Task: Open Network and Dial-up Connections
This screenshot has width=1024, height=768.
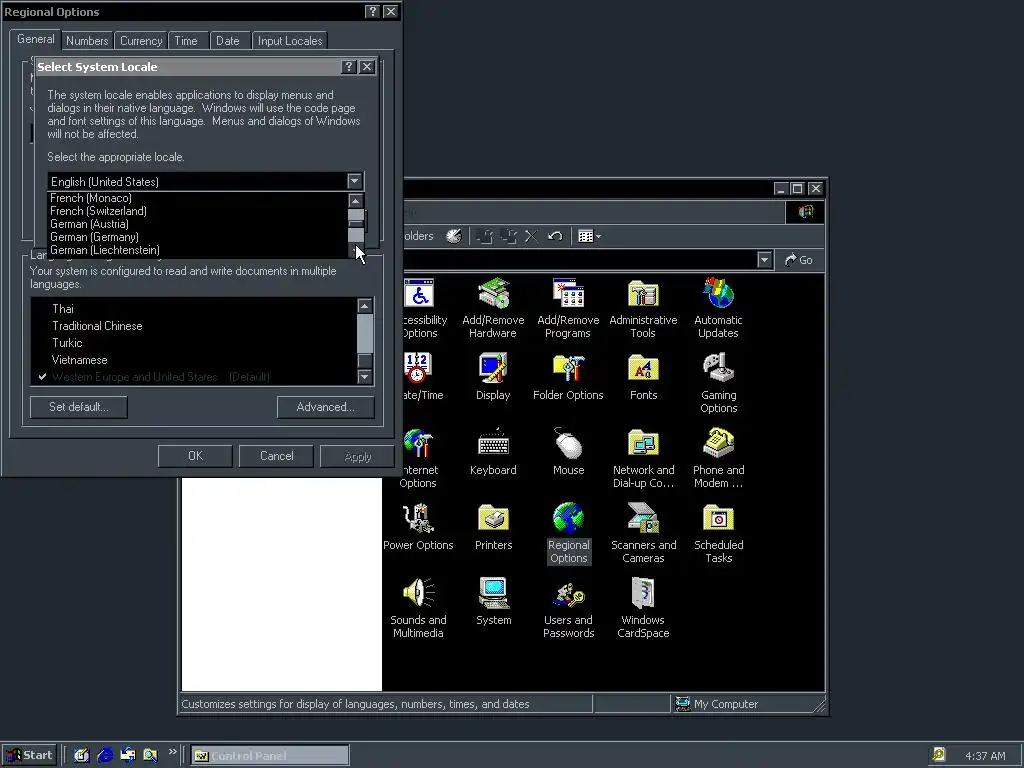Action: [643, 458]
